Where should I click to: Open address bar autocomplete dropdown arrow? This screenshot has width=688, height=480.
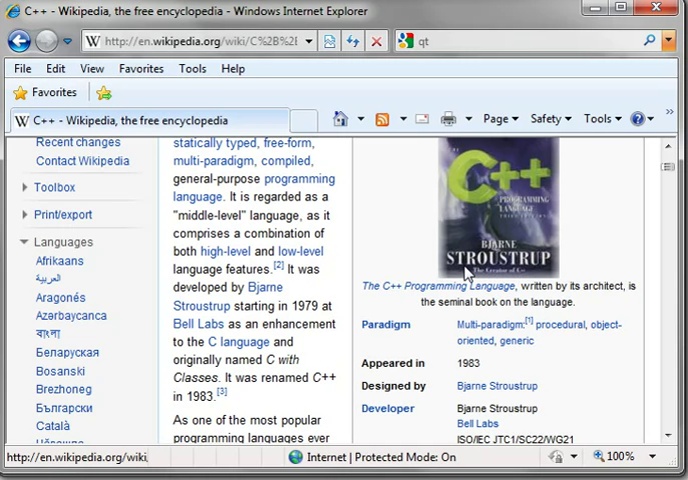(x=309, y=41)
